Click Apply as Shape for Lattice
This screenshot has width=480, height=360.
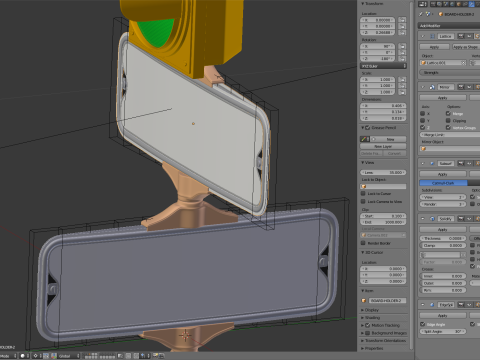466,47
